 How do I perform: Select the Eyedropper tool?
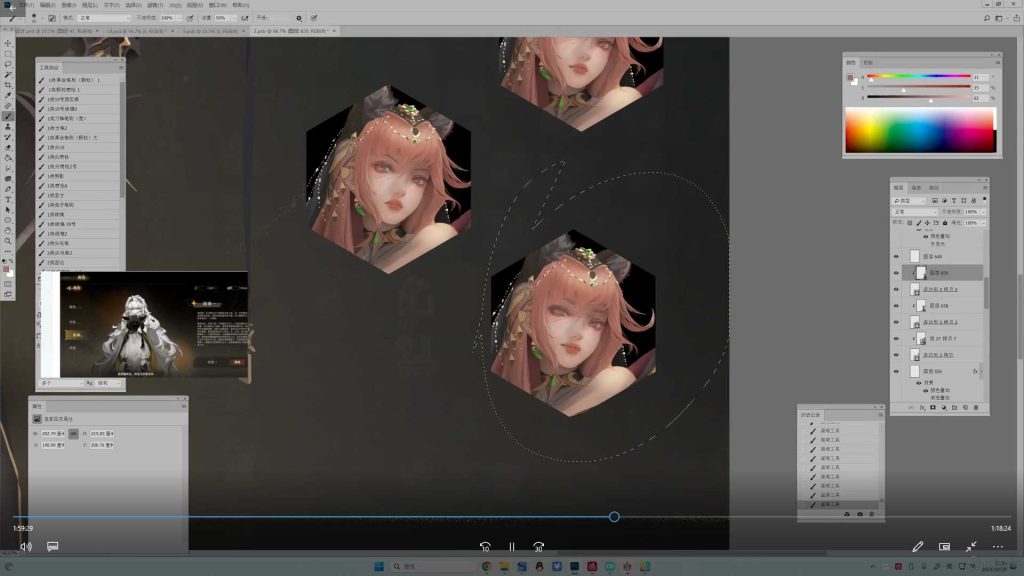coord(8,96)
